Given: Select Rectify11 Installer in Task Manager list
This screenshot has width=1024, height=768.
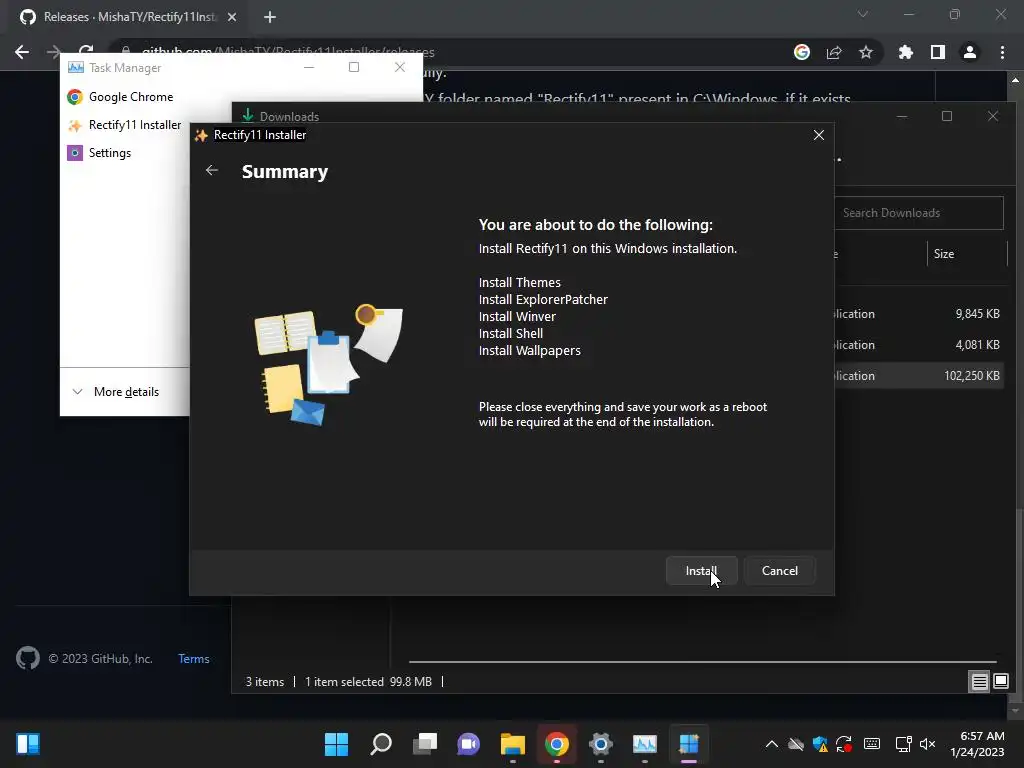Looking at the screenshot, I should coord(125,125).
